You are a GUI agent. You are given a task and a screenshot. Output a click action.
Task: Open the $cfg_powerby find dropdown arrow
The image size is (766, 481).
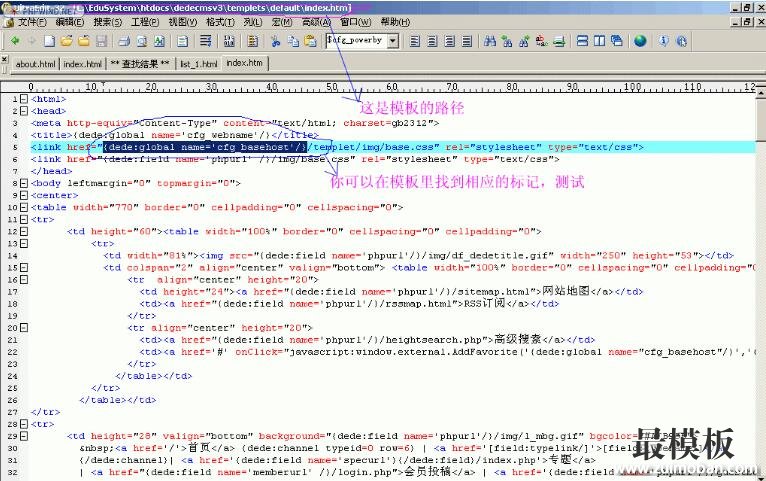click(x=392, y=41)
